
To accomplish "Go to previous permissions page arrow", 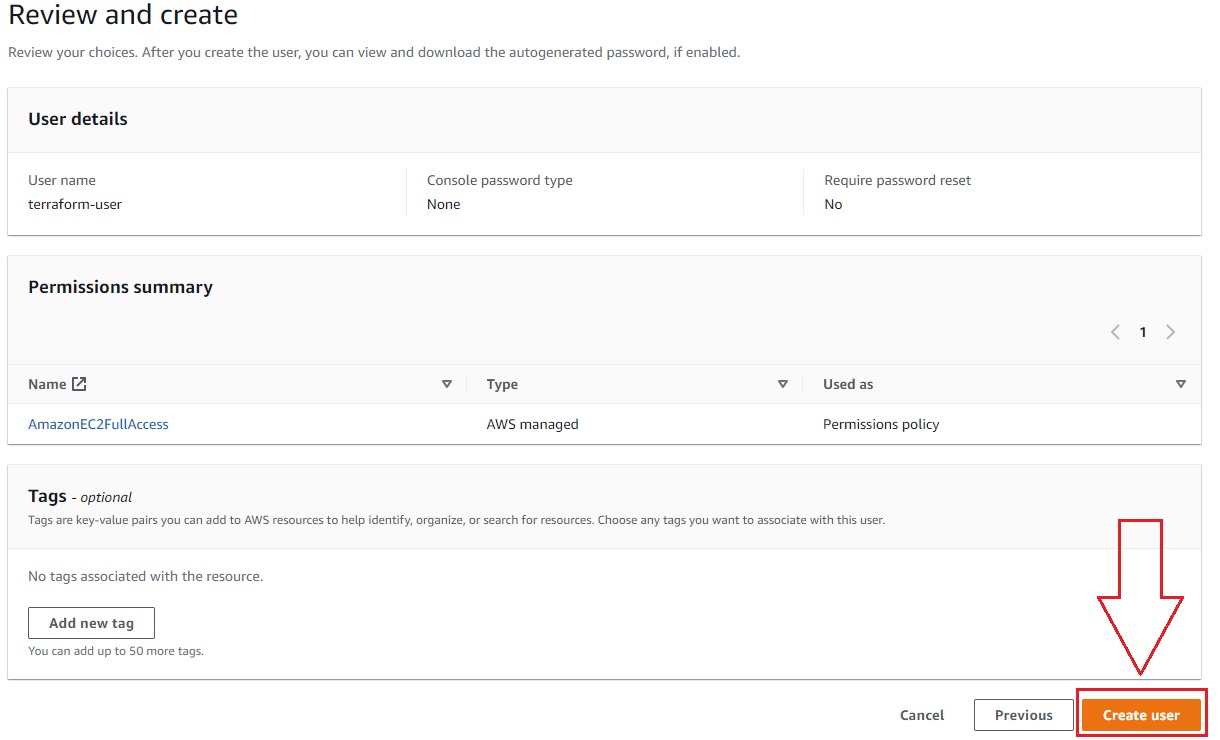I will point(1115,332).
